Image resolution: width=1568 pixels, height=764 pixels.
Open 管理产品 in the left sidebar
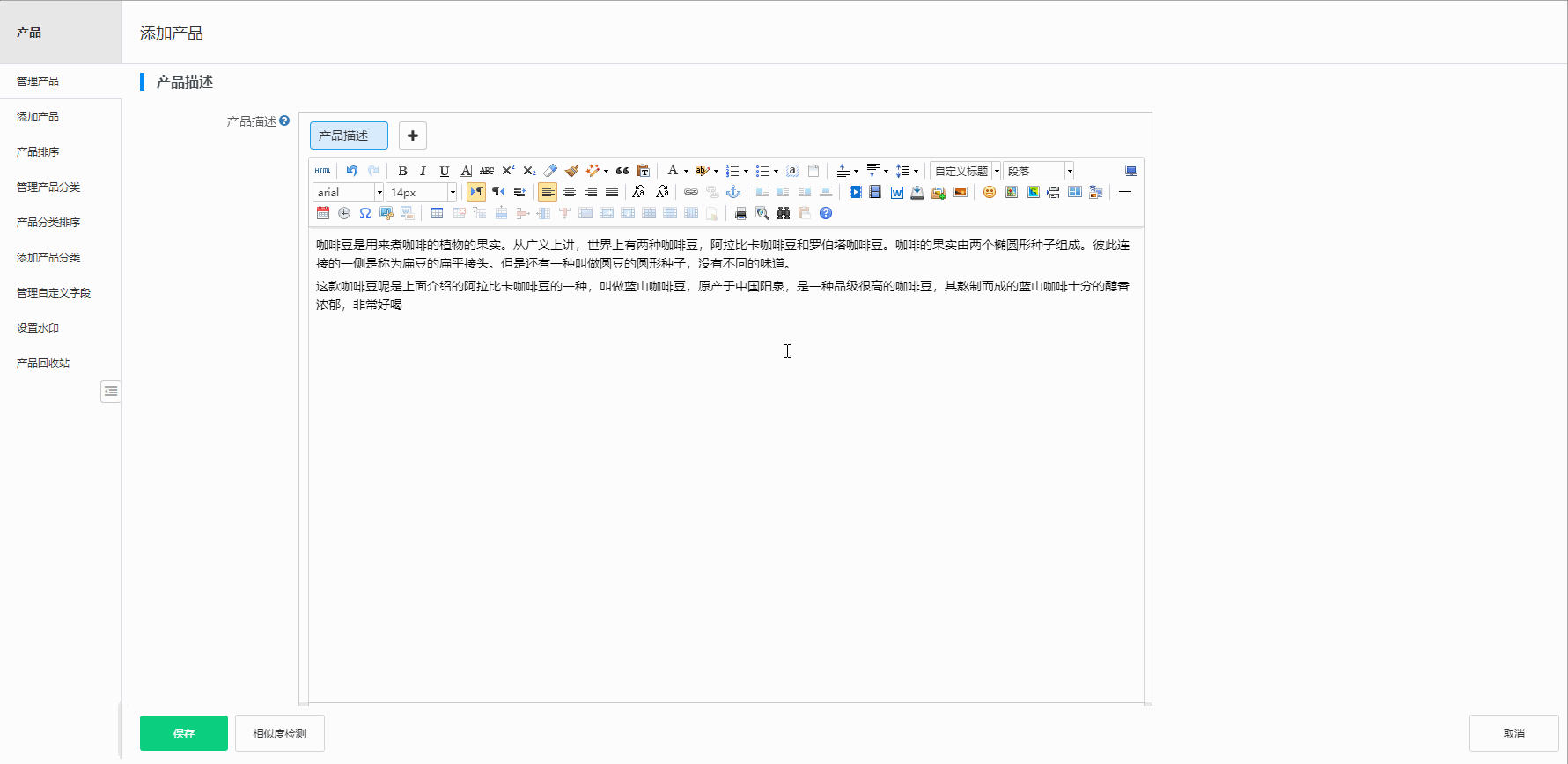click(38, 81)
